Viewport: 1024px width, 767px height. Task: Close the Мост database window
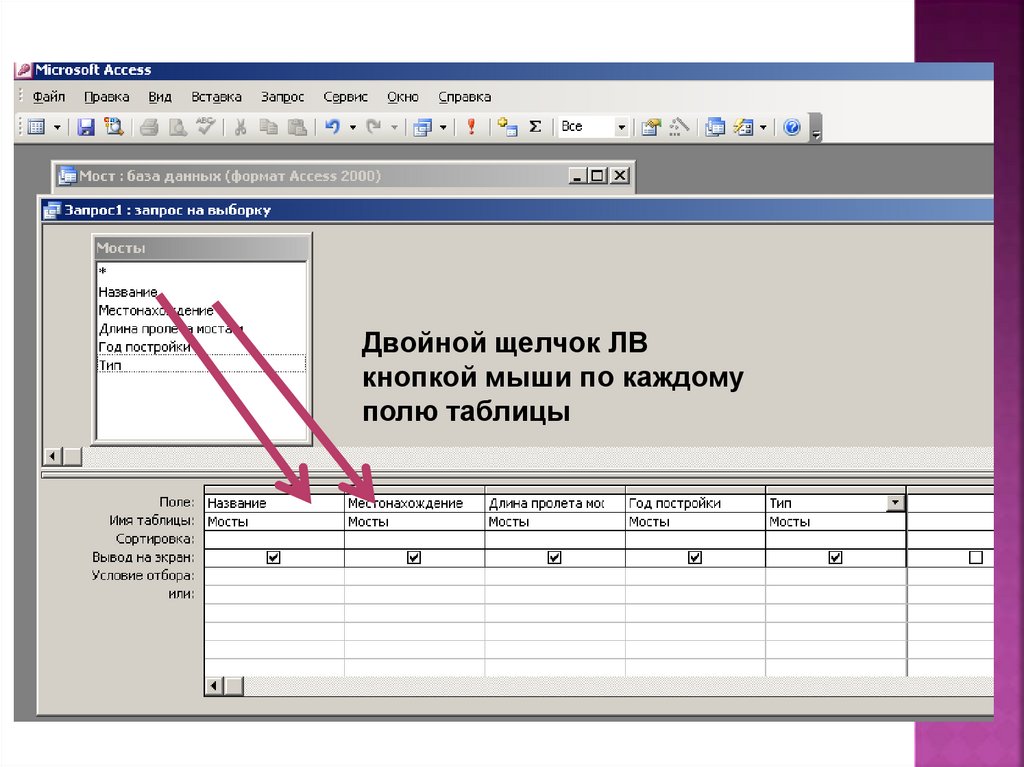[620, 175]
